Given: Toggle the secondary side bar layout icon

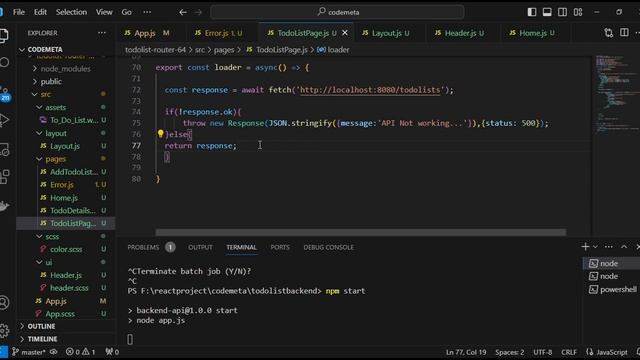Looking at the screenshot, I should [562, 12].
